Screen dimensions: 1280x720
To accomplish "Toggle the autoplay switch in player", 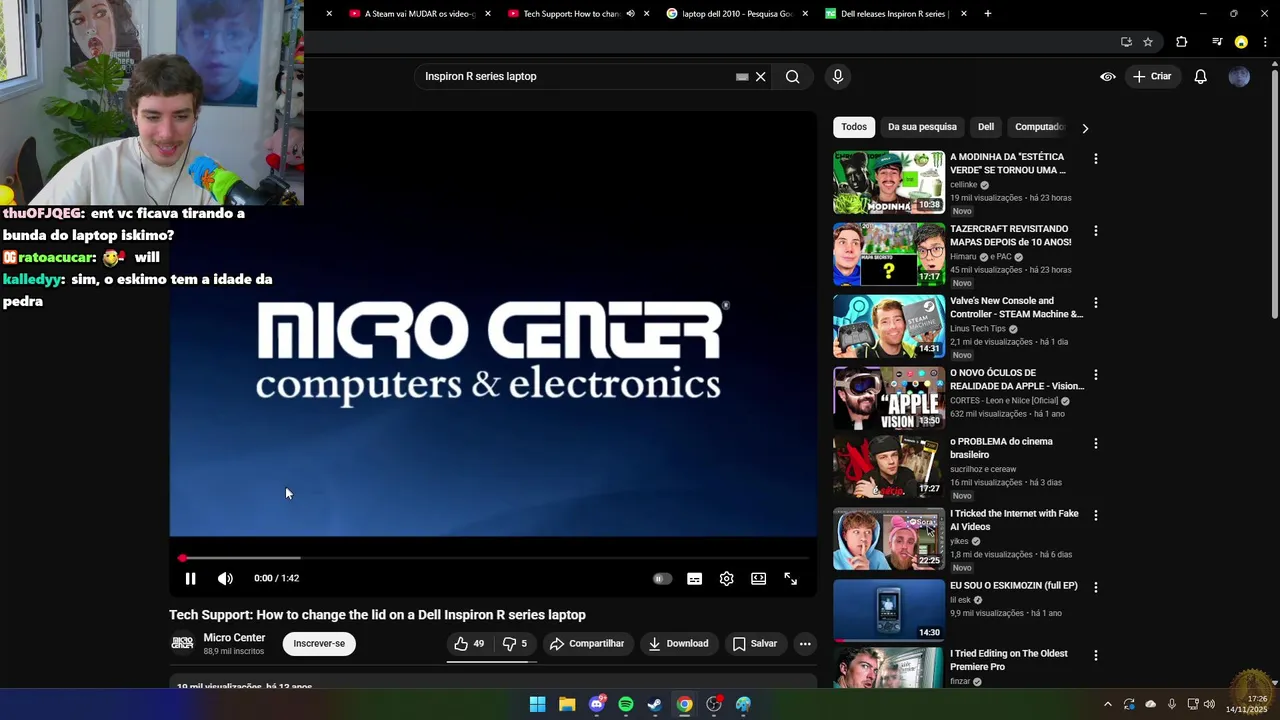I will point(662,578).
